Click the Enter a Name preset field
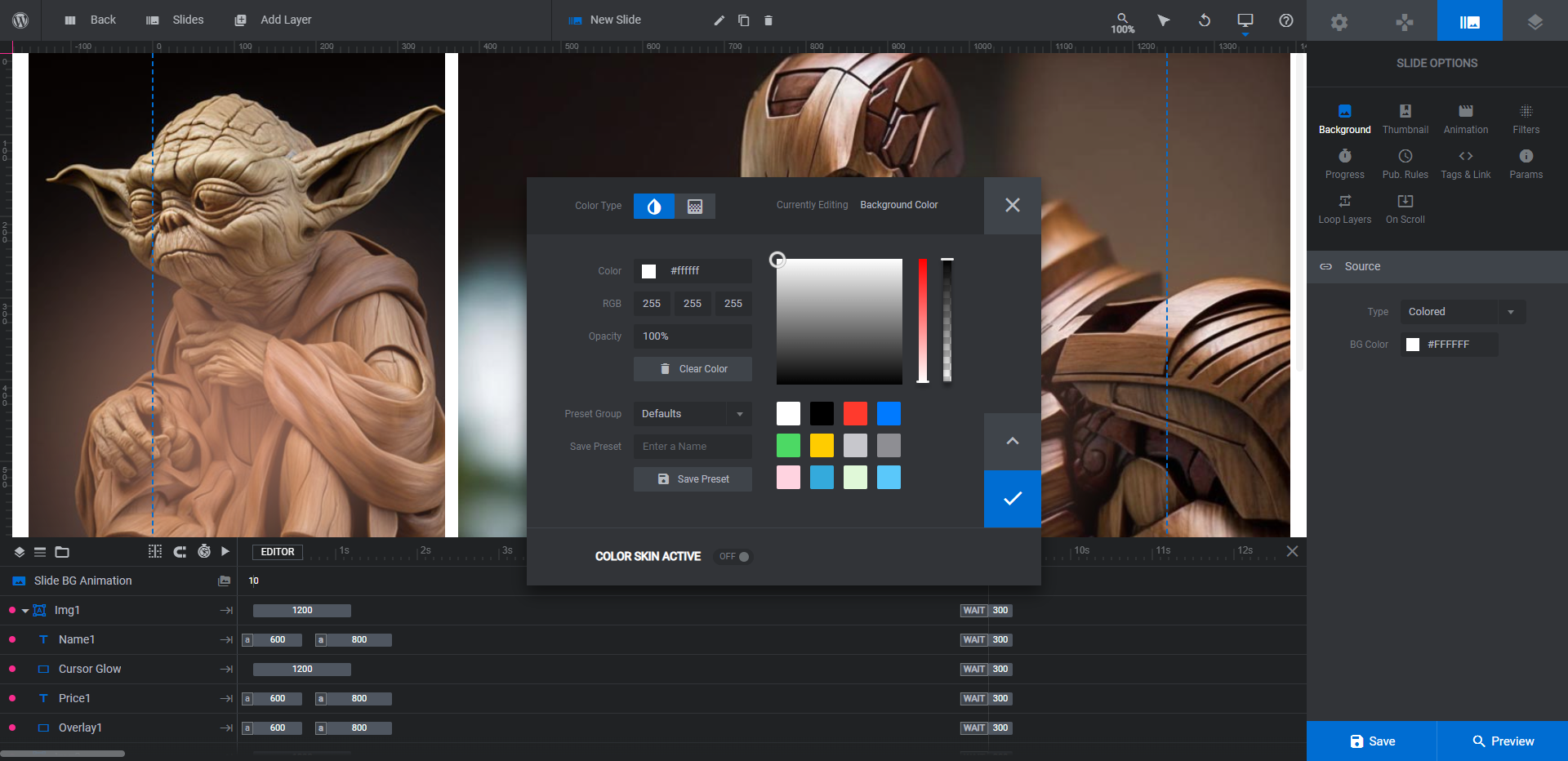The width and height of the screenshot is (1568, 761). pos(693,447)
